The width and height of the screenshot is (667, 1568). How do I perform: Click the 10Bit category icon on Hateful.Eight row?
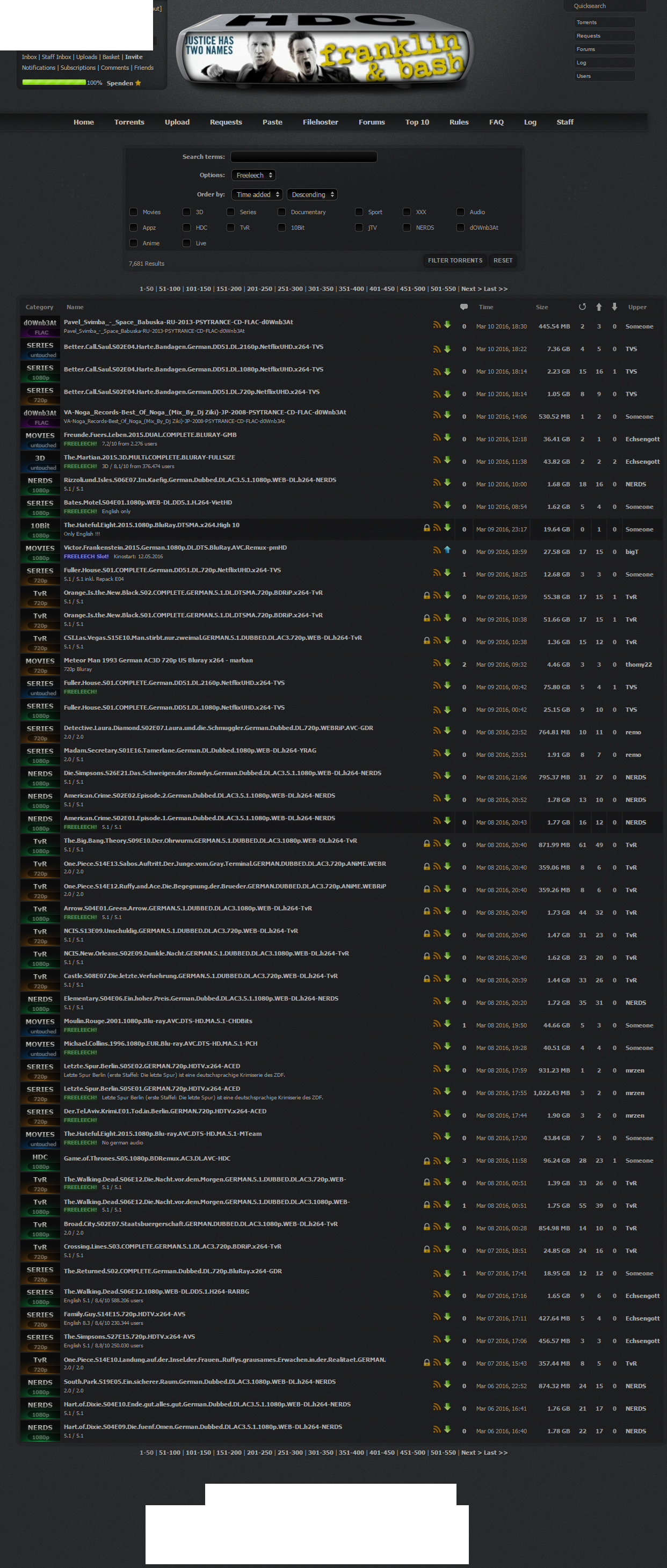click(40, 530)
